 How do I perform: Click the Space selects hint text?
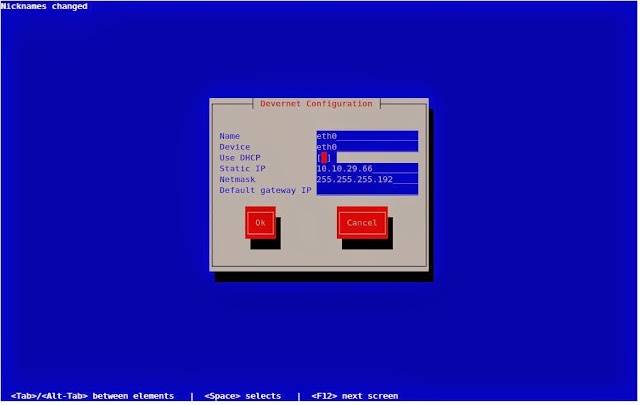[243, 396]
